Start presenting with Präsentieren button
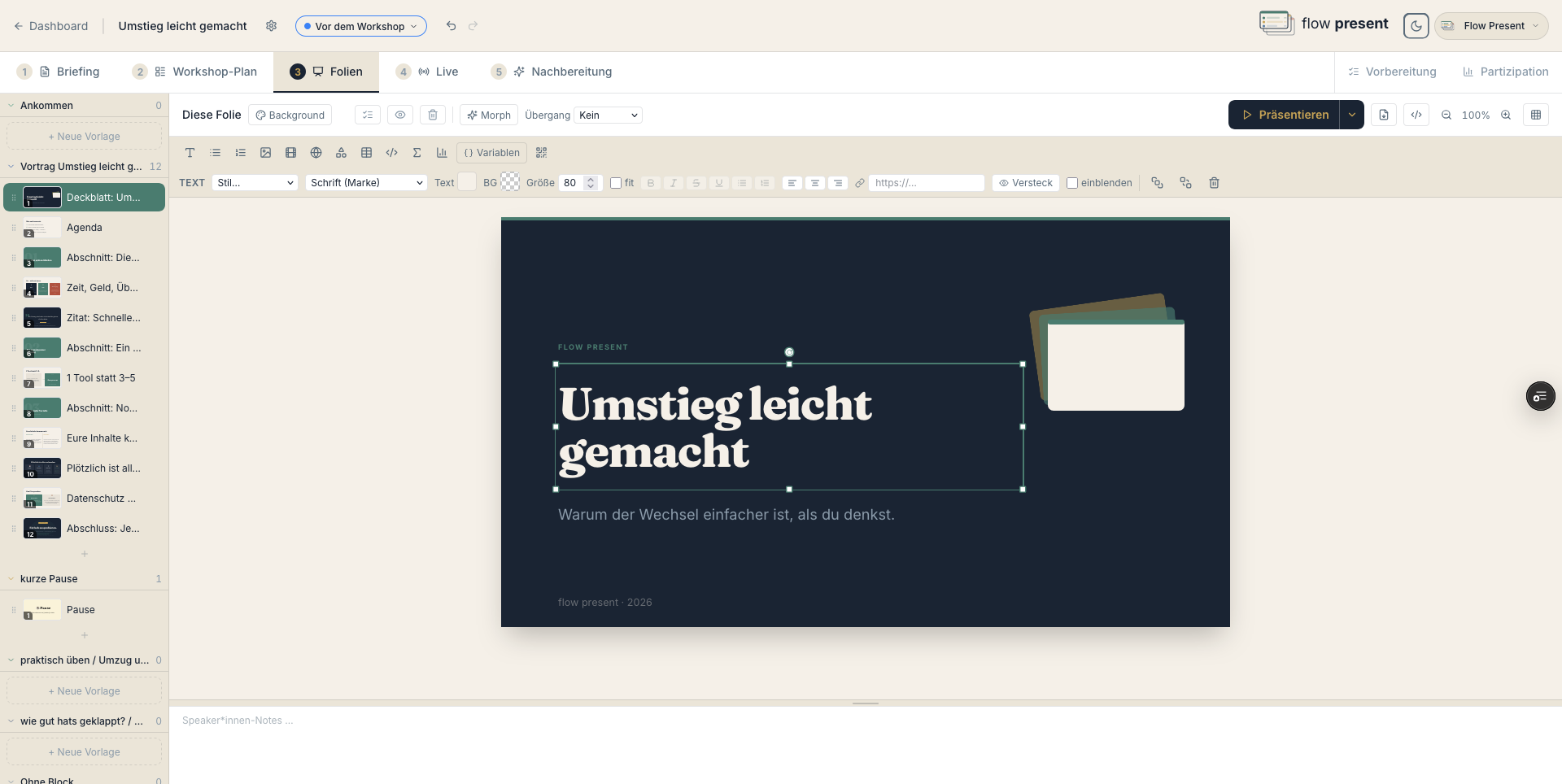 point(1285,115)
